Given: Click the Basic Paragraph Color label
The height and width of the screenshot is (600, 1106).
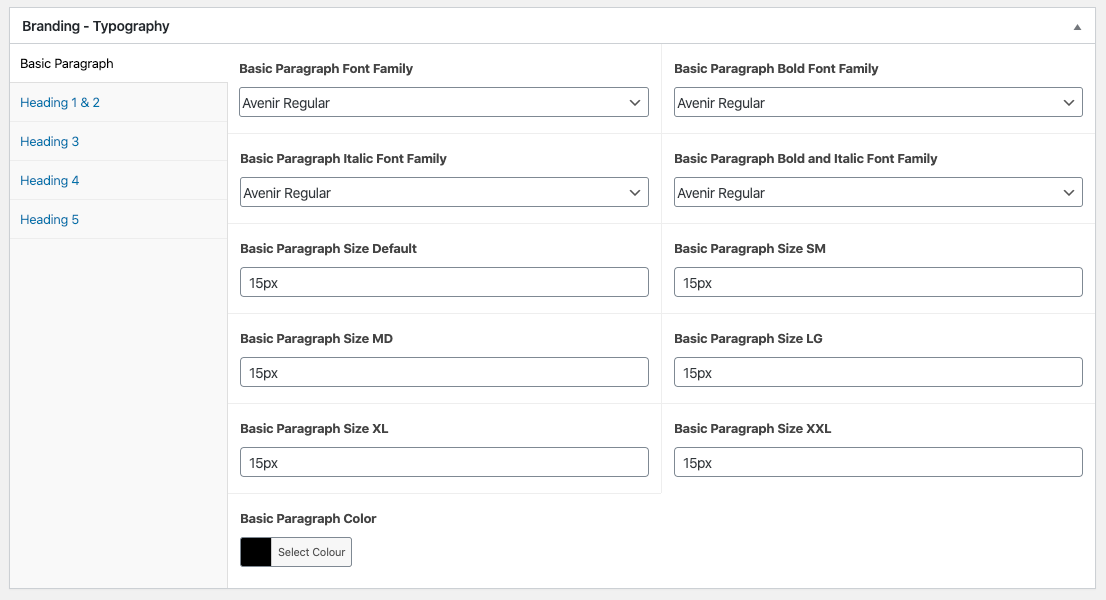Looking at the screenshot, I should 308,519.
